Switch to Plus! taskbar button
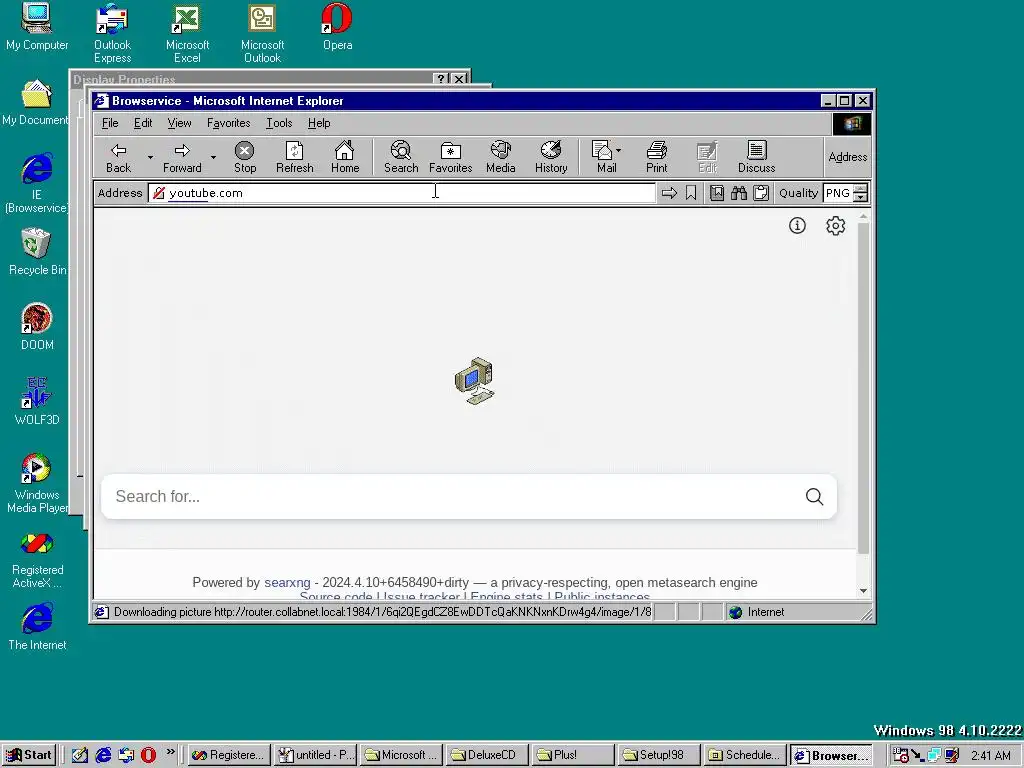Screen dimensions: 1024x768 (571, 755)
